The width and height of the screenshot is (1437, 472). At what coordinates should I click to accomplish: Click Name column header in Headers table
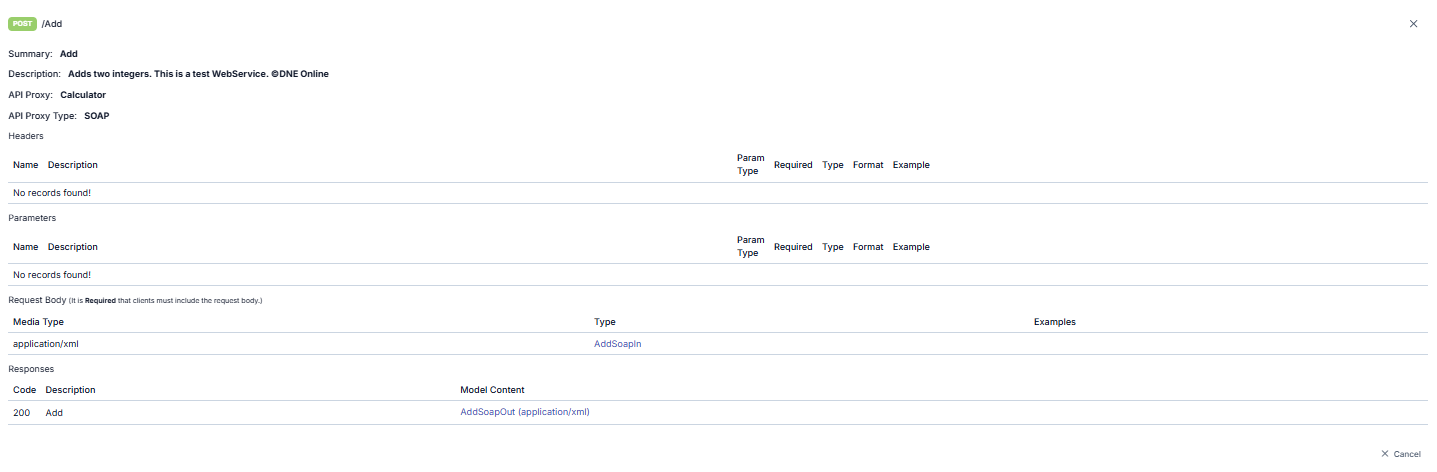coord(25,165)
